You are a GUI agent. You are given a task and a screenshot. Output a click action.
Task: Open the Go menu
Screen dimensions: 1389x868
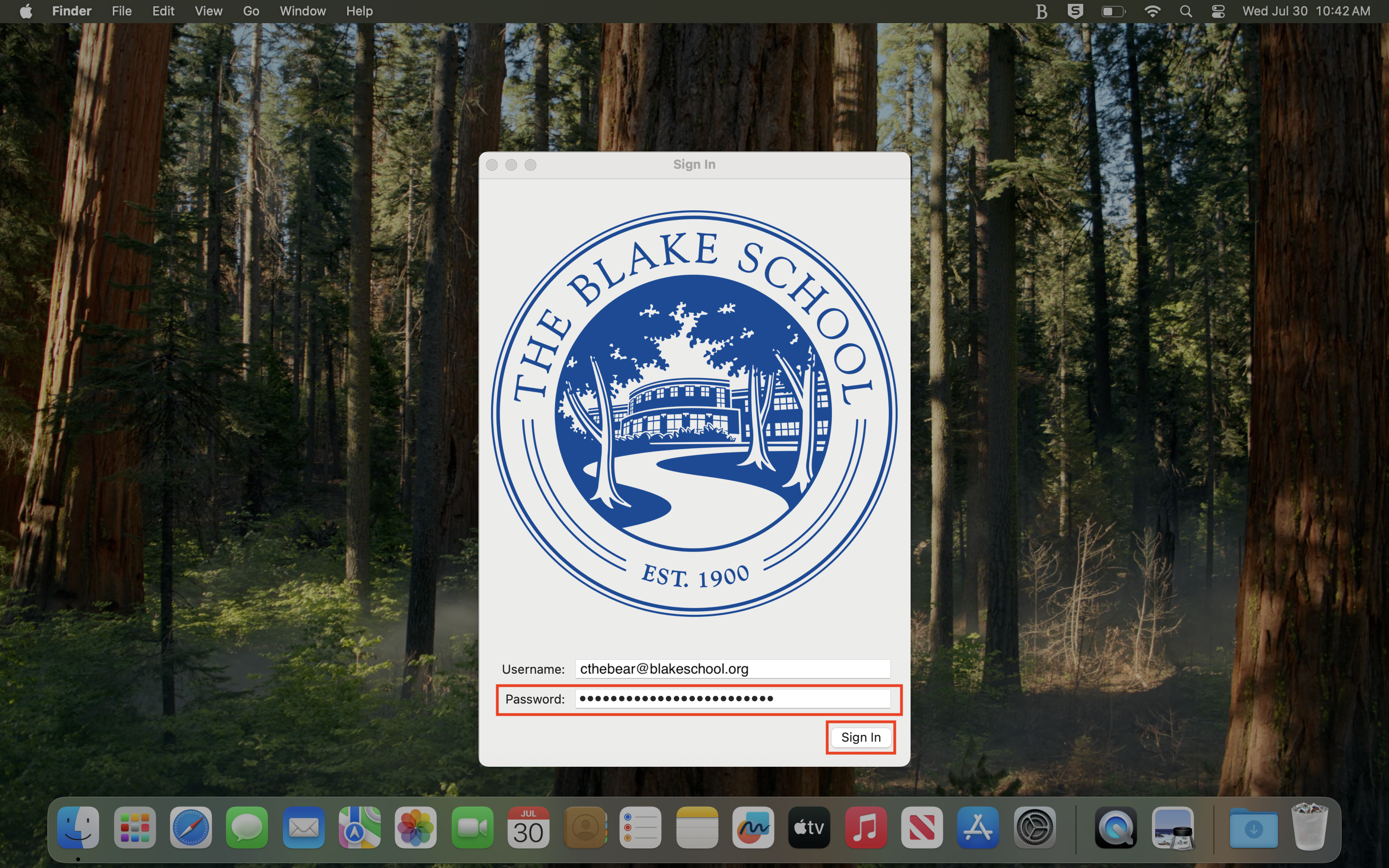tap(251, 11)
